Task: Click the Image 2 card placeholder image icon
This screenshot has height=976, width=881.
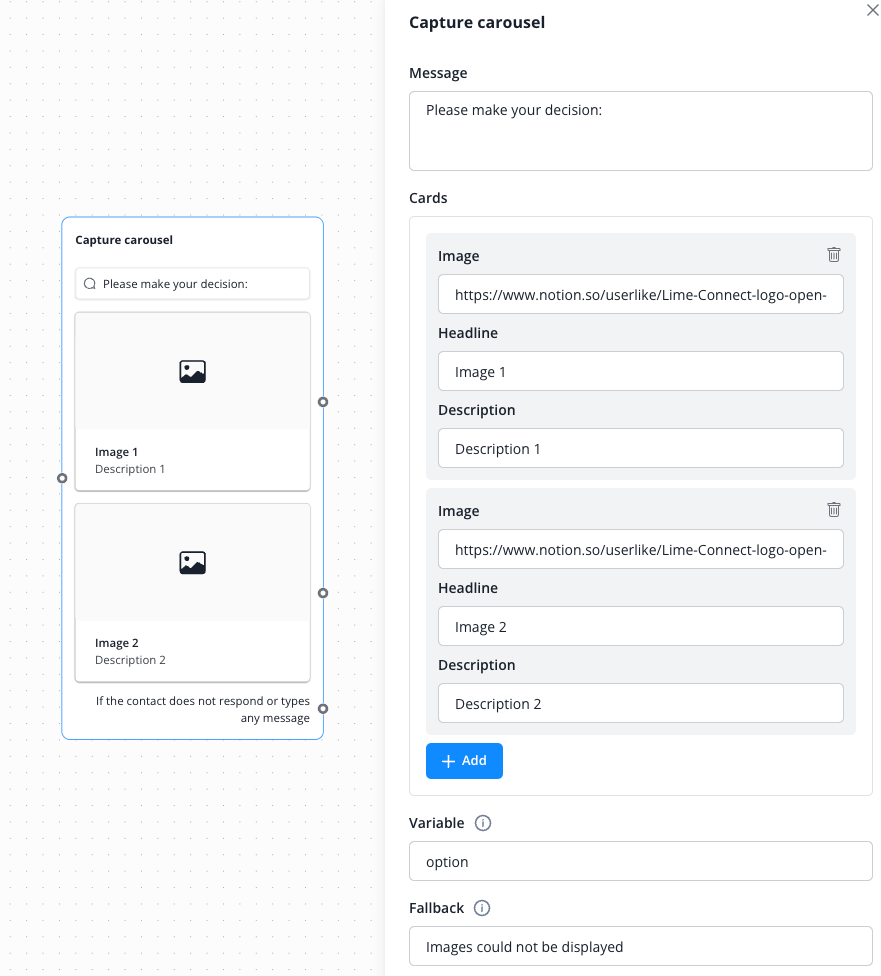Action: pyautogui.click(x=192, y=563)
